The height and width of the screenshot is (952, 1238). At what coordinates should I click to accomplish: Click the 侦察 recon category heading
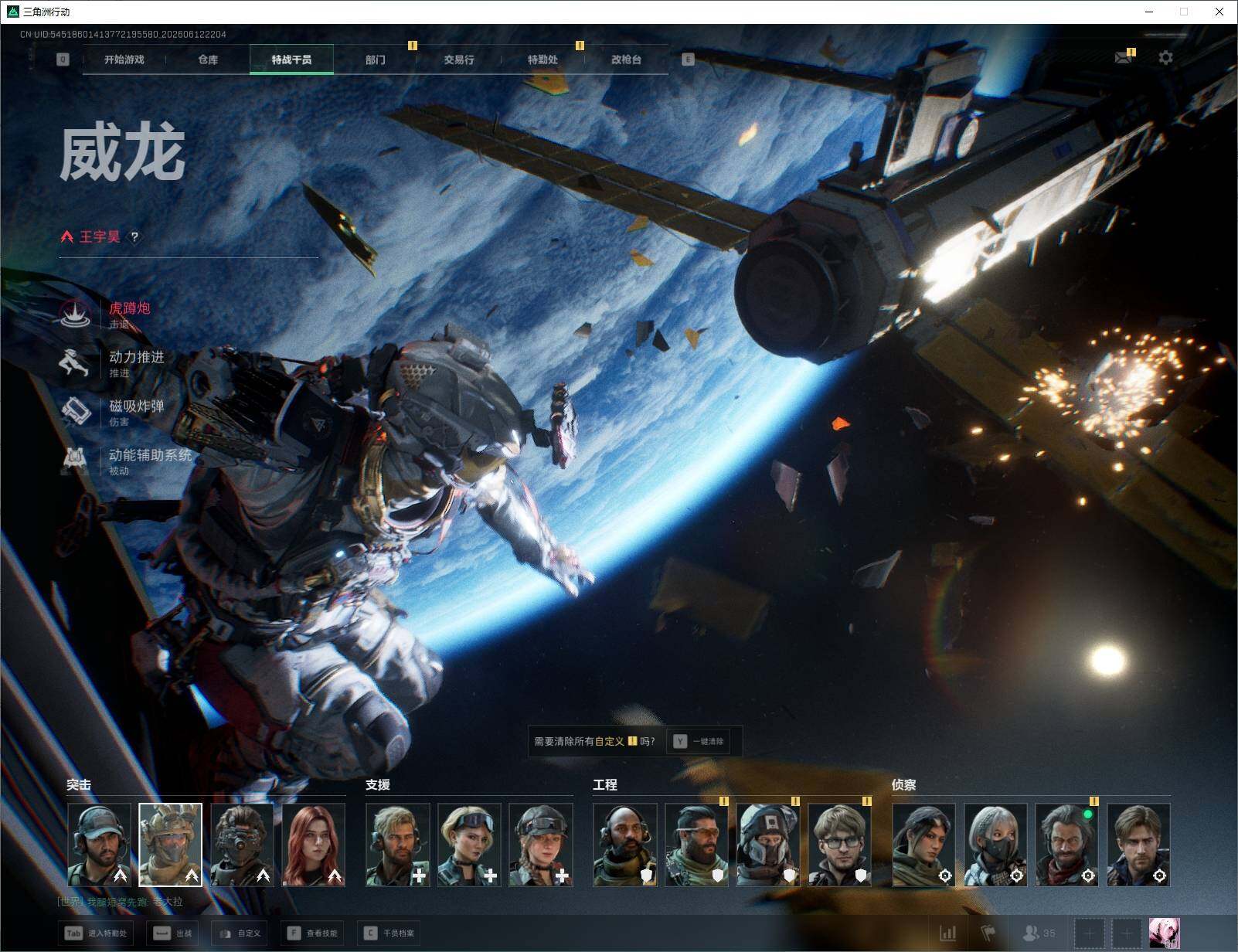pyautogui.click(x=904, y=785)
